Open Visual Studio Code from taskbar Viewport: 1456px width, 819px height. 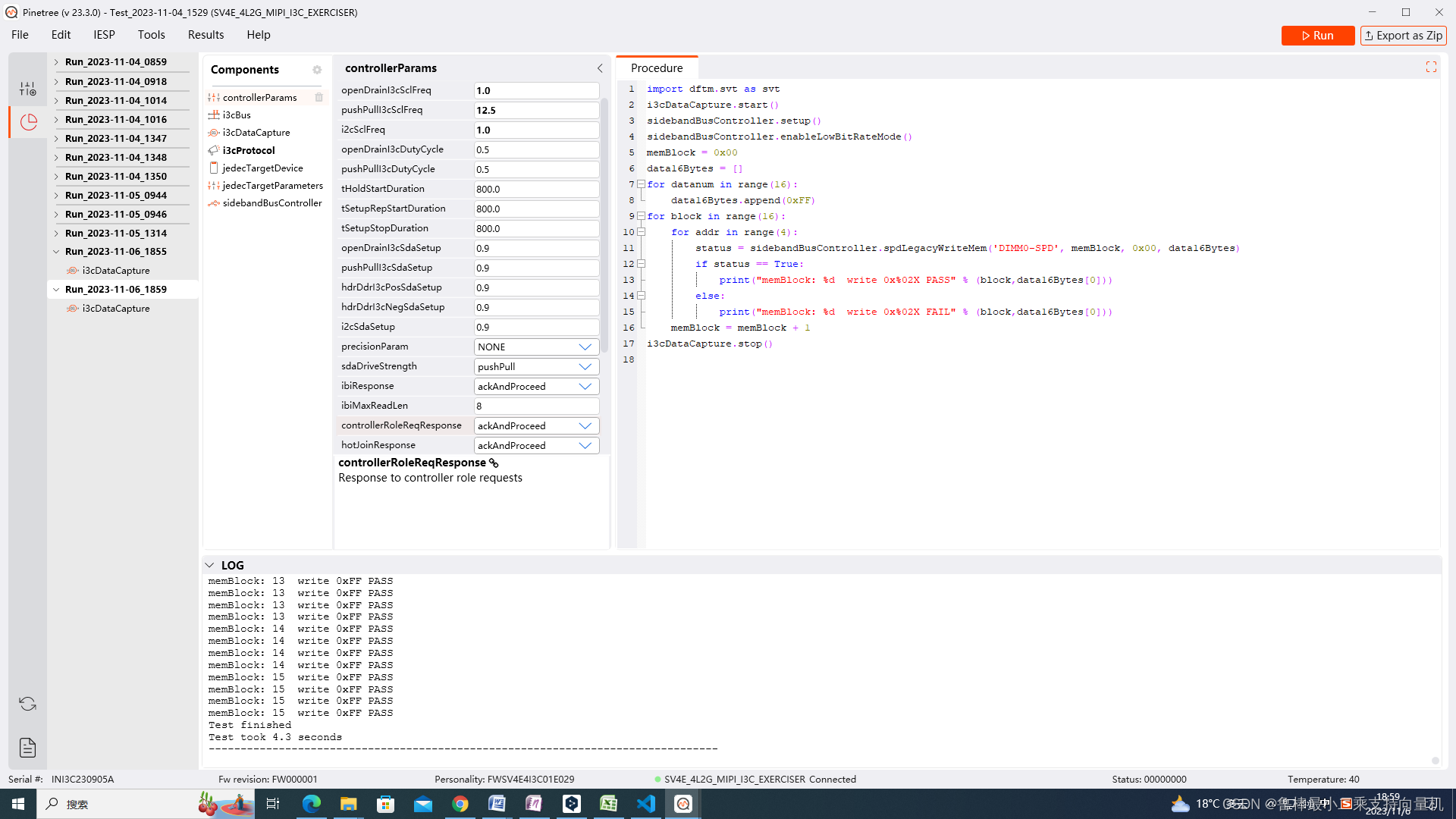(x=646, y=804)
